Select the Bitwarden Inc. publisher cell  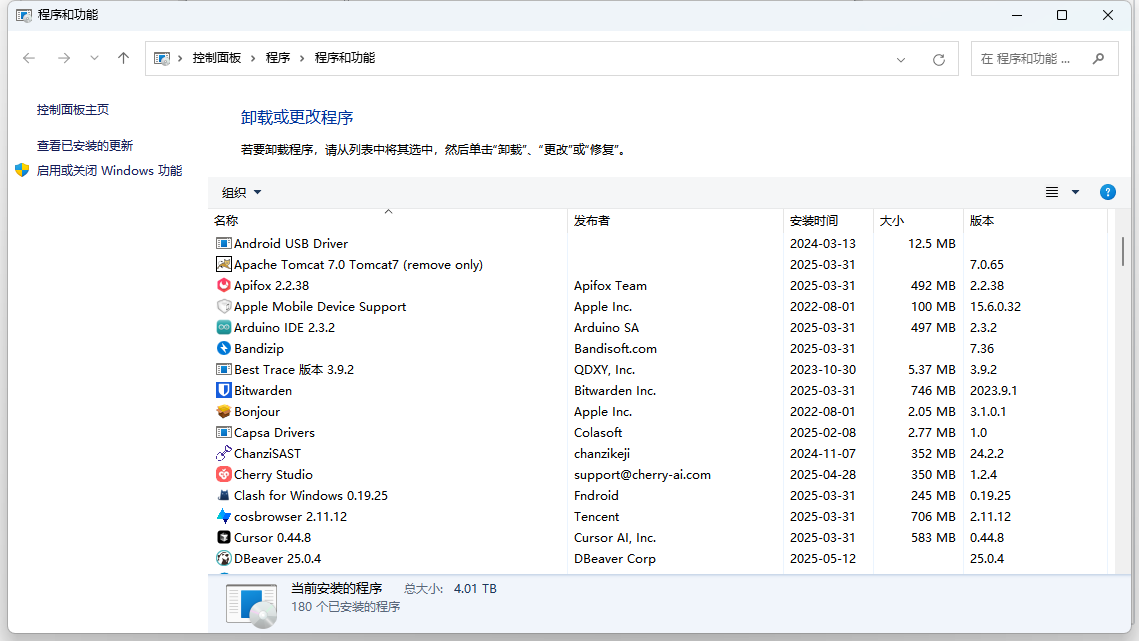click(615, 390)
